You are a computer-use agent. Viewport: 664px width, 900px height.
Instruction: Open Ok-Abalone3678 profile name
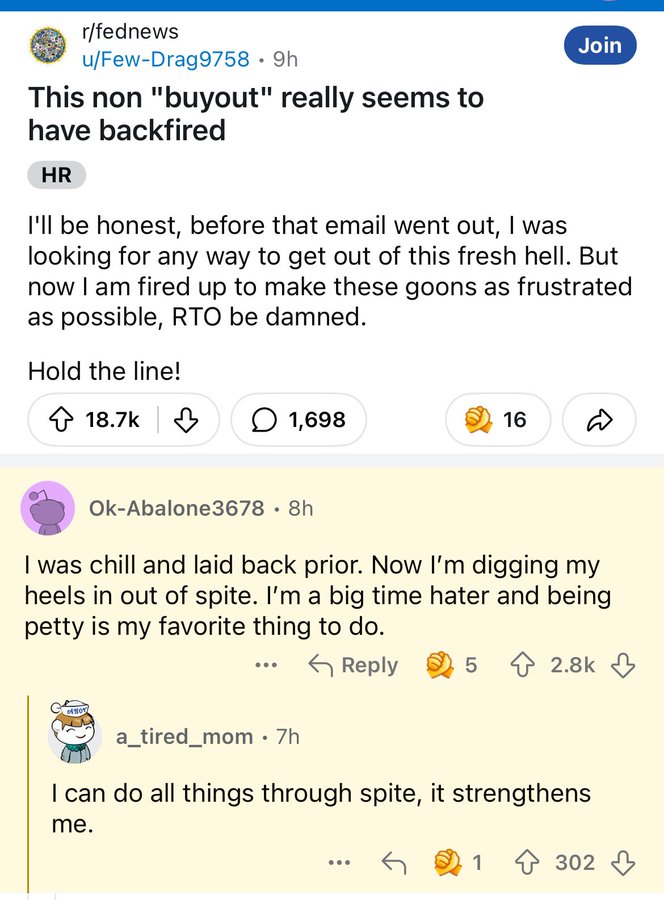tap(177, 508)
